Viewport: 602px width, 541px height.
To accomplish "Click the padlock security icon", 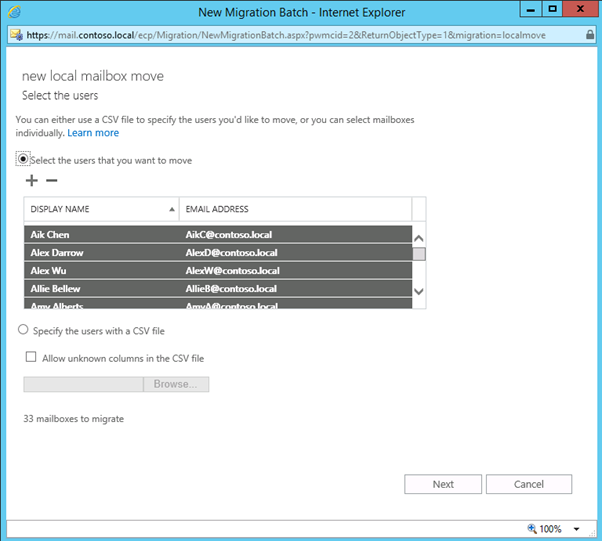I will [x=590, y=35].
